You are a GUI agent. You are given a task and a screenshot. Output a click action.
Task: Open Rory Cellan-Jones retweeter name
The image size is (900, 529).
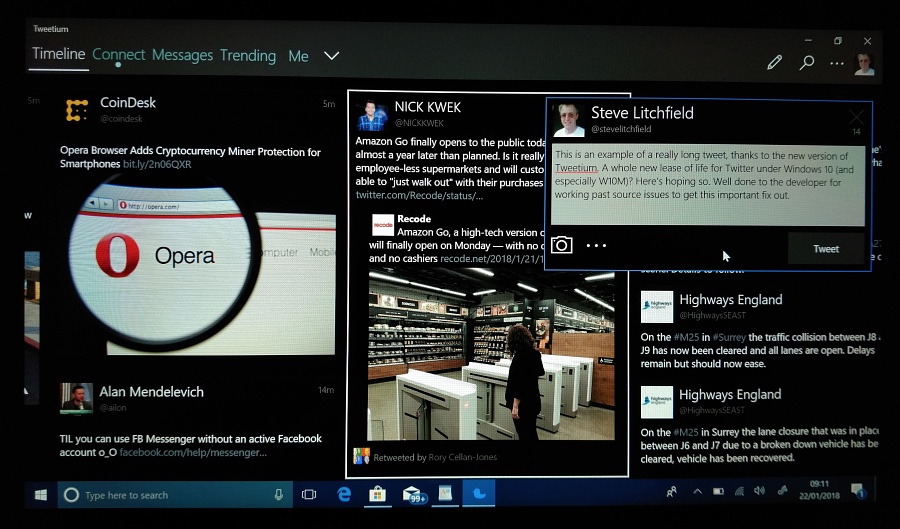coord(463,457)
